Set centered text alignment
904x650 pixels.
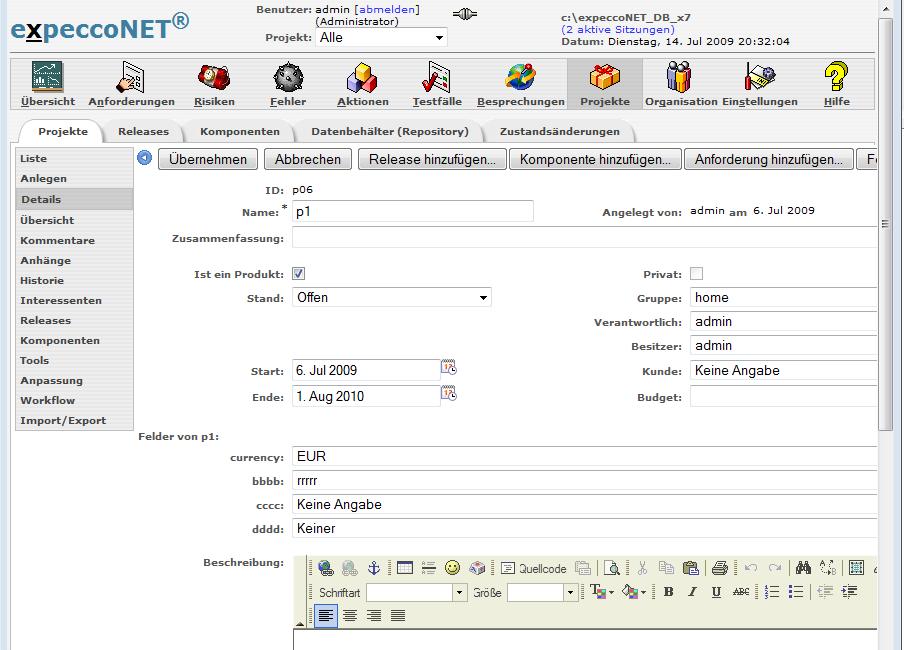349,615
